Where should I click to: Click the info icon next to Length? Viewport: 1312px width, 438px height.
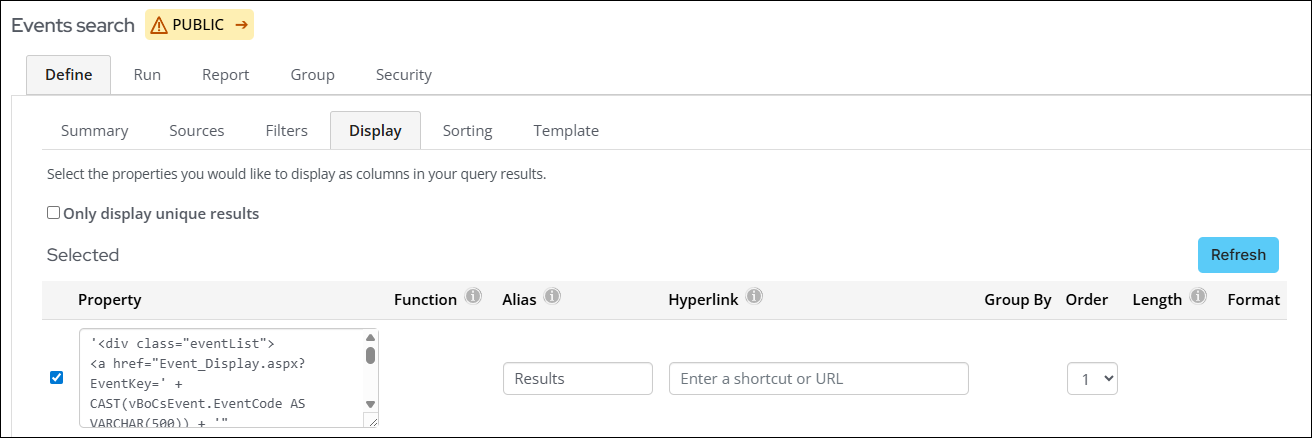coord(1198,298)
